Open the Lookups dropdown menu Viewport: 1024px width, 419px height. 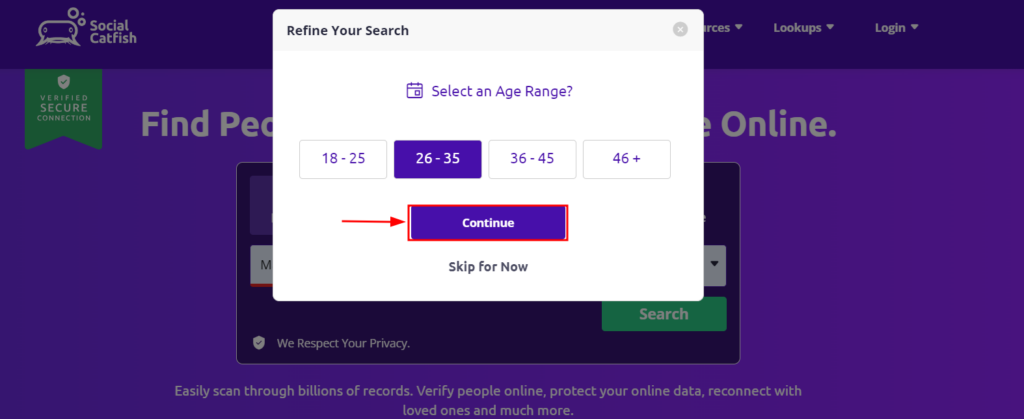[803, 27]
